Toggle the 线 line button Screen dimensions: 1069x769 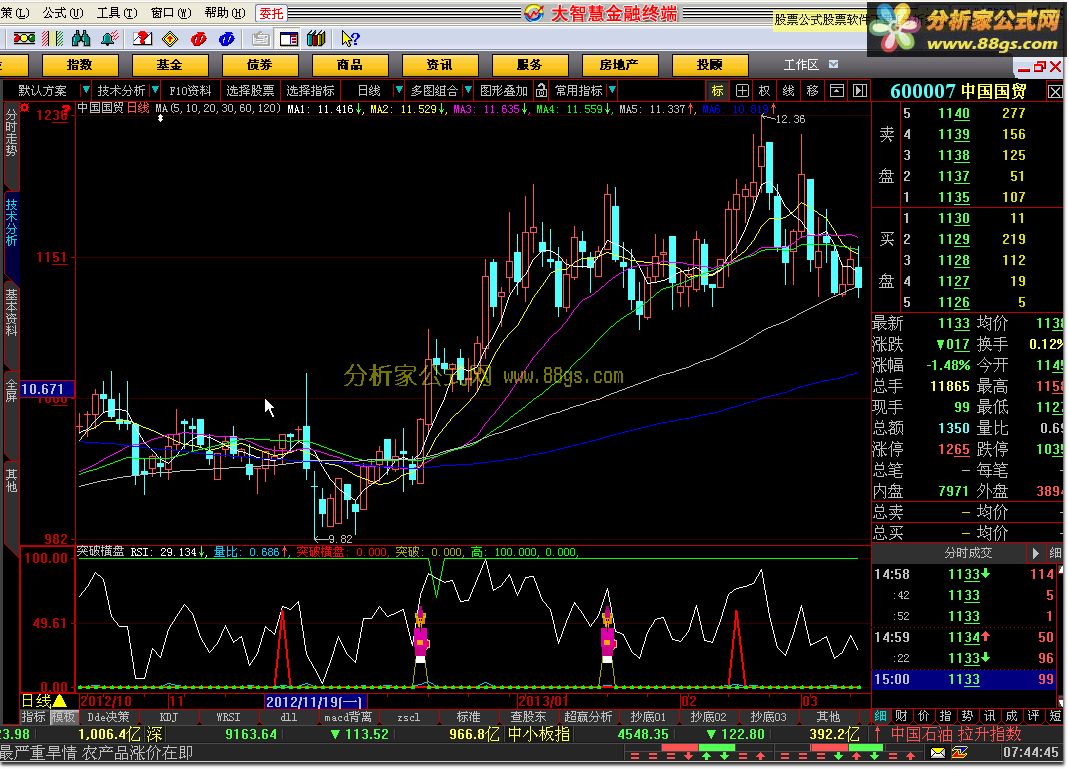(788, 91)
